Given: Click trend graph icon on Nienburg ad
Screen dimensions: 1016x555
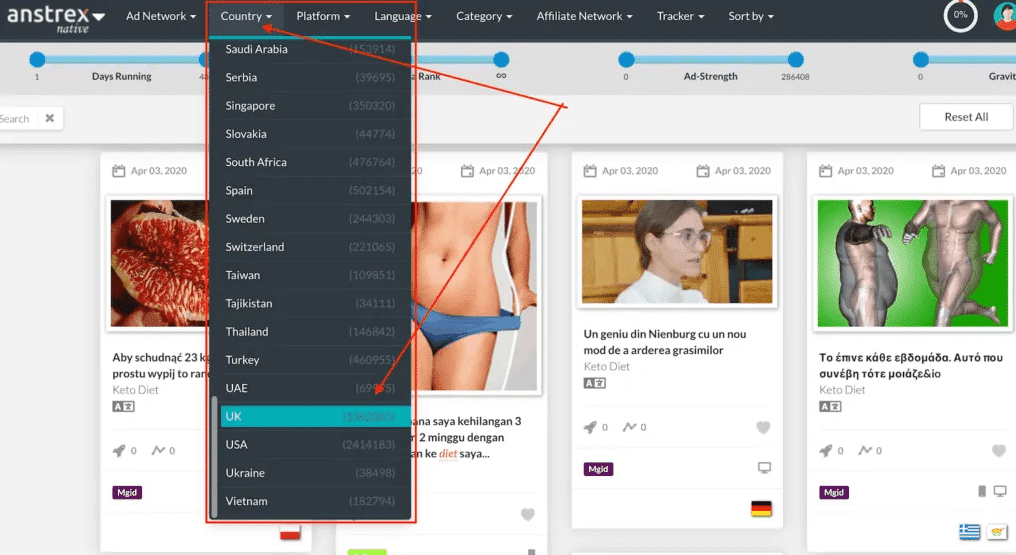Looking at the screenshot, I should [x=629, y=427].
